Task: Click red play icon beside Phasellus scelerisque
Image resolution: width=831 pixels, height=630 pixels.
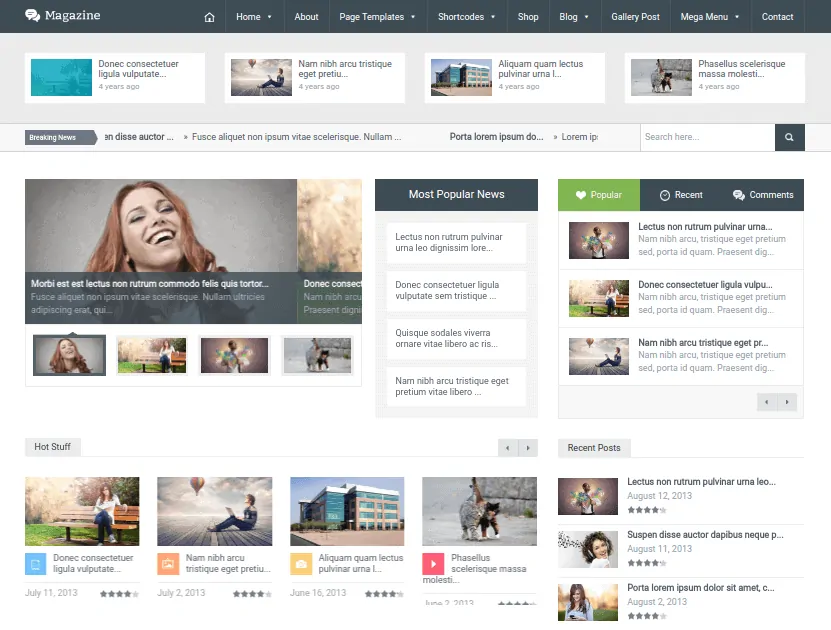Action: 433,564
